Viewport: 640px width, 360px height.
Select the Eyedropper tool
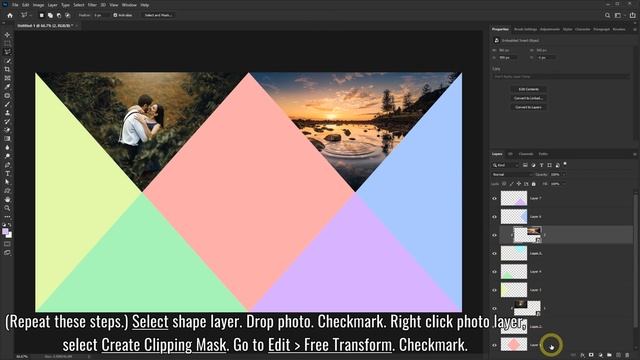pyautogui.click(x=7, y=87)
